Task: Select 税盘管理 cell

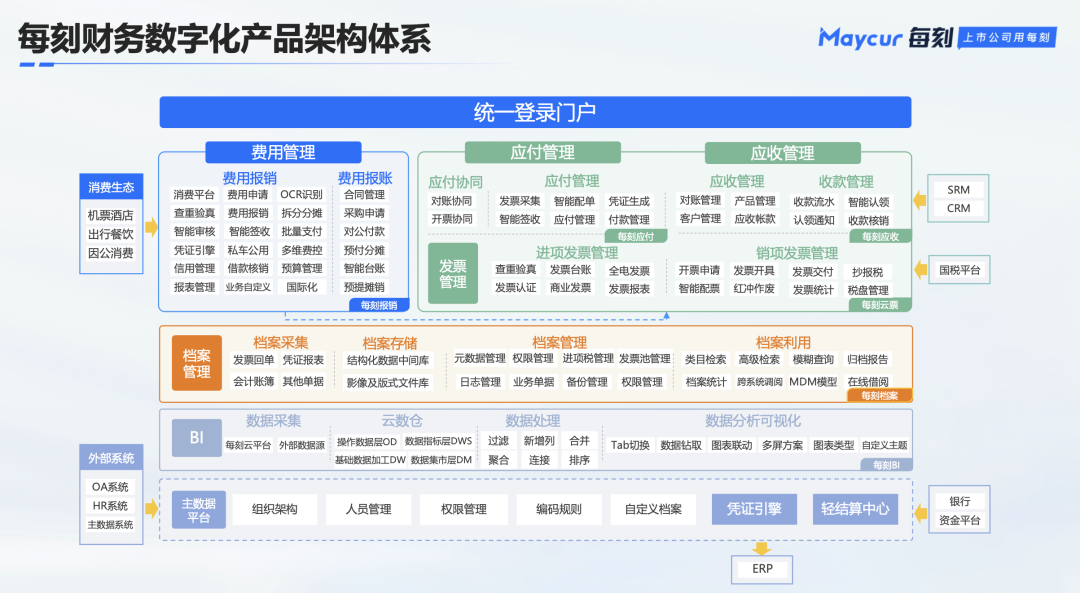Action: click(868, 290)
